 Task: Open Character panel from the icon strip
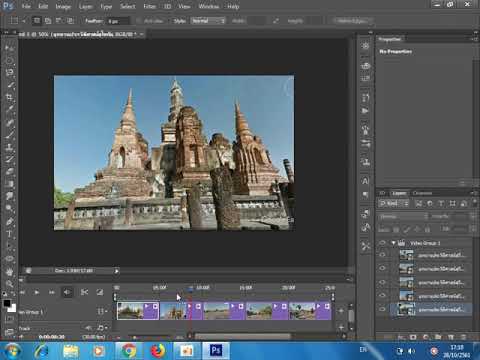tap(365, 181)
